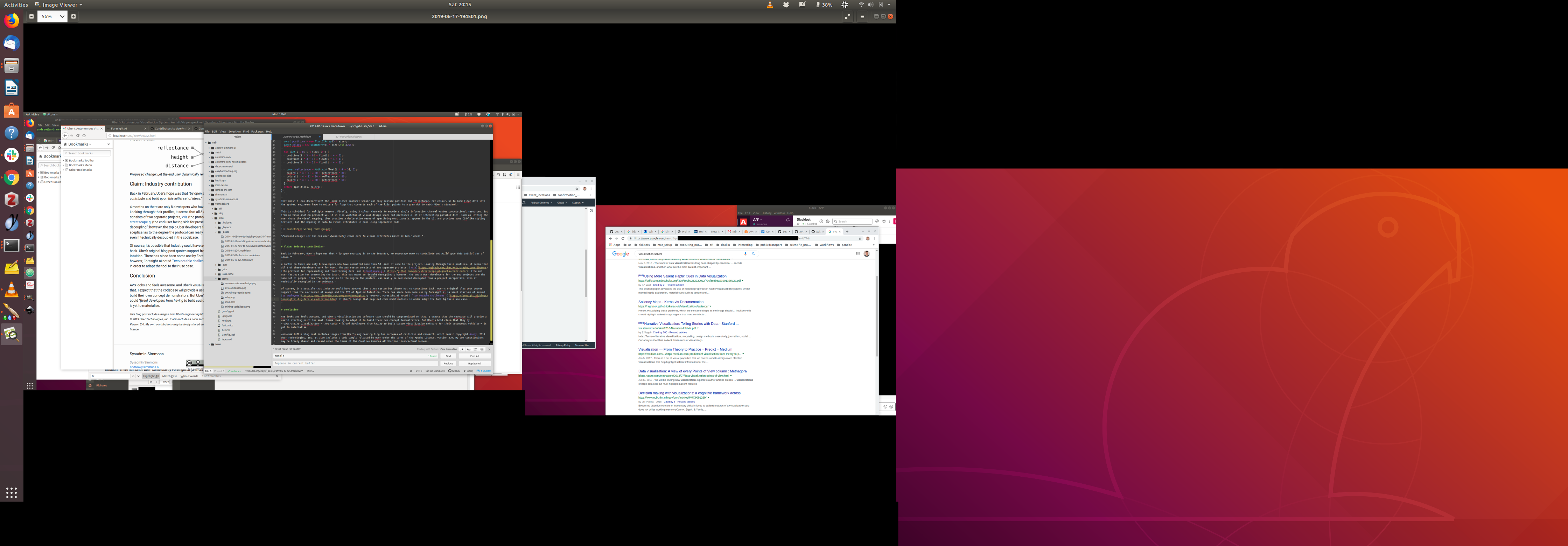Open the Terminal from the dock
The width and height of the screenshot is (1568, 546).
coord(12,245)
